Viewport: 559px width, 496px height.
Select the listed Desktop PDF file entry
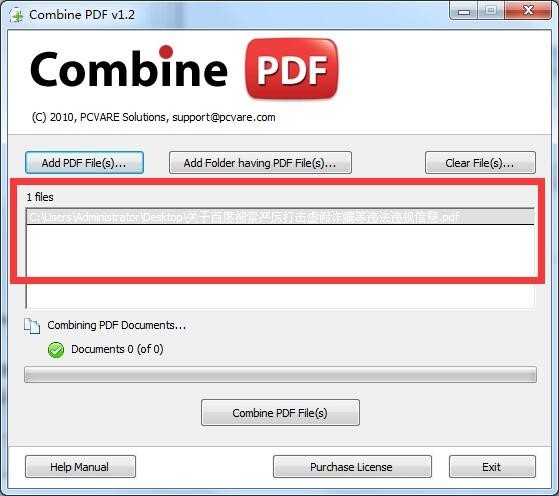point(280,217)
